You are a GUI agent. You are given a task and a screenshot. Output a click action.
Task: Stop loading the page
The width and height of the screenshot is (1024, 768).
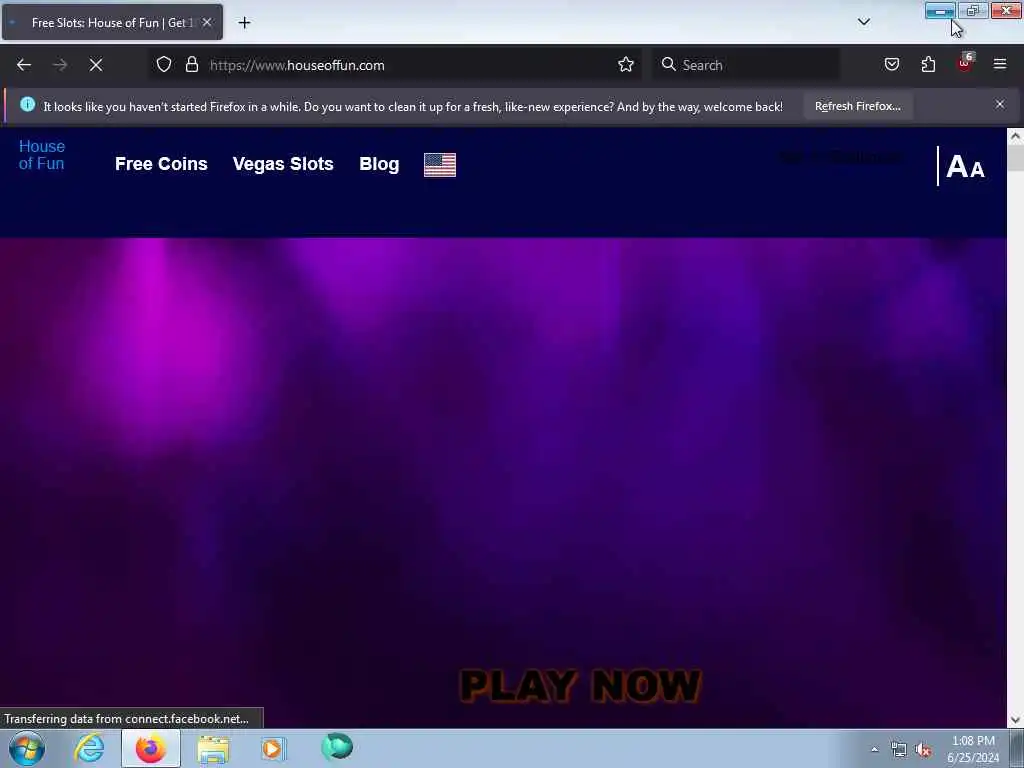pos(96,65)
